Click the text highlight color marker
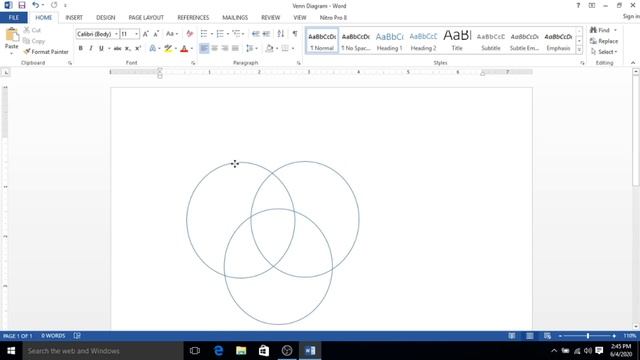Image resolution: width=640 pixels, height=360 pixels. (168, 49)
